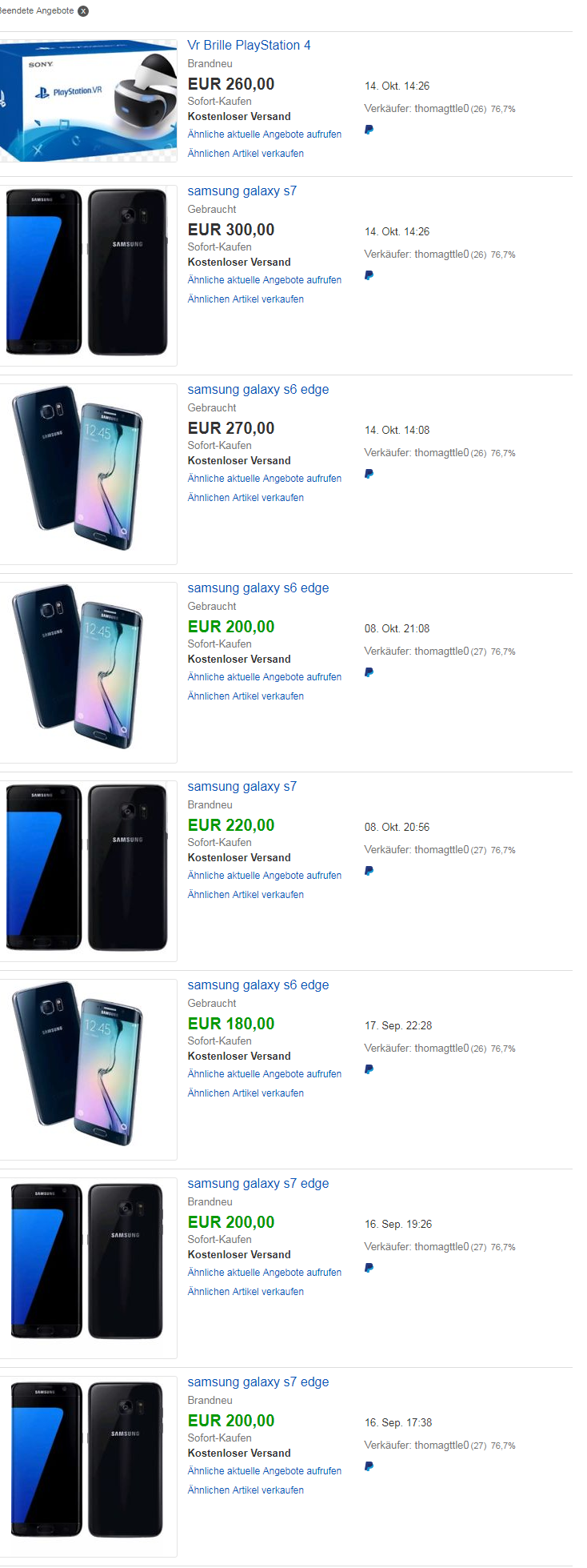Open s7 edge title ended 16. Sep. 17:38
This screenshot has height=1568, width=587.
(x=258, y=1382)
